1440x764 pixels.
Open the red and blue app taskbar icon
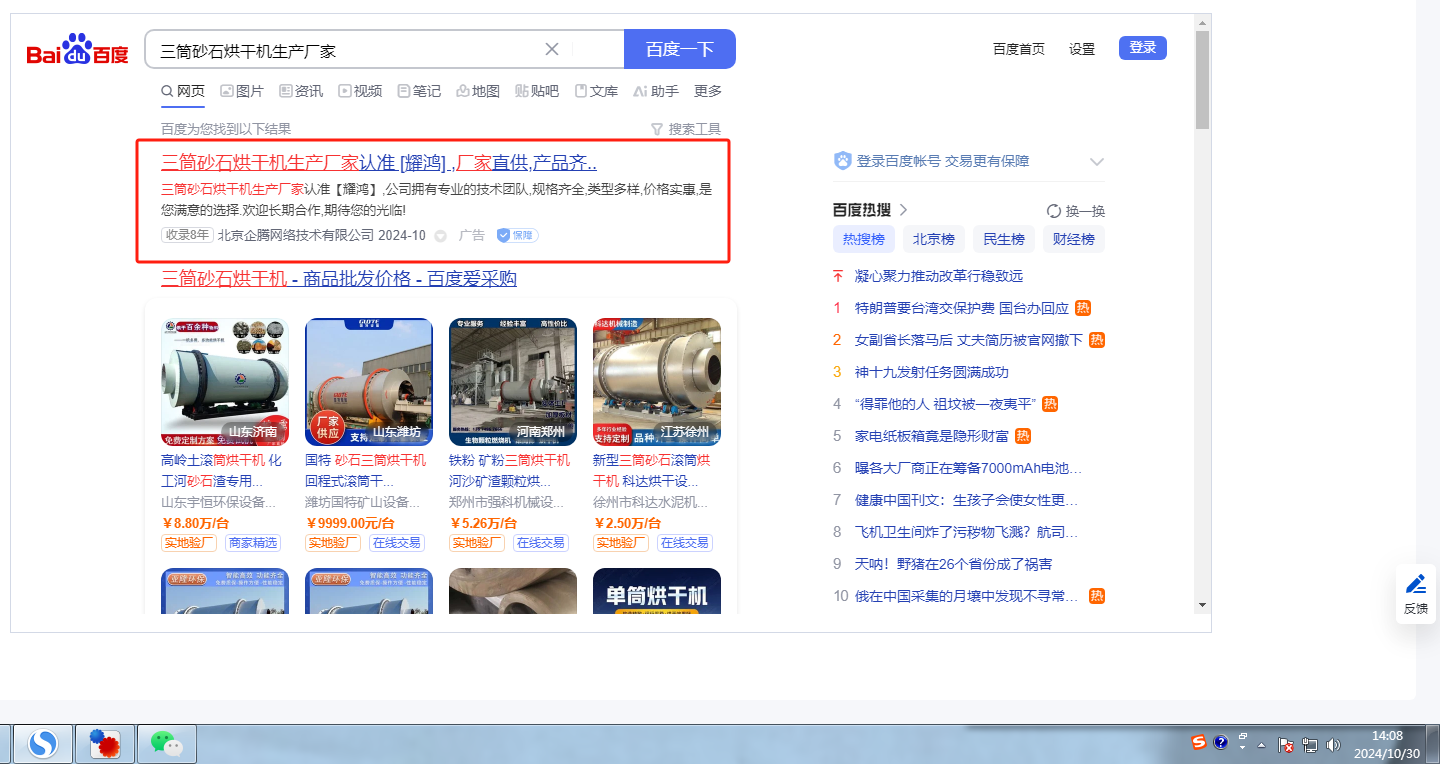click(105, 743)
